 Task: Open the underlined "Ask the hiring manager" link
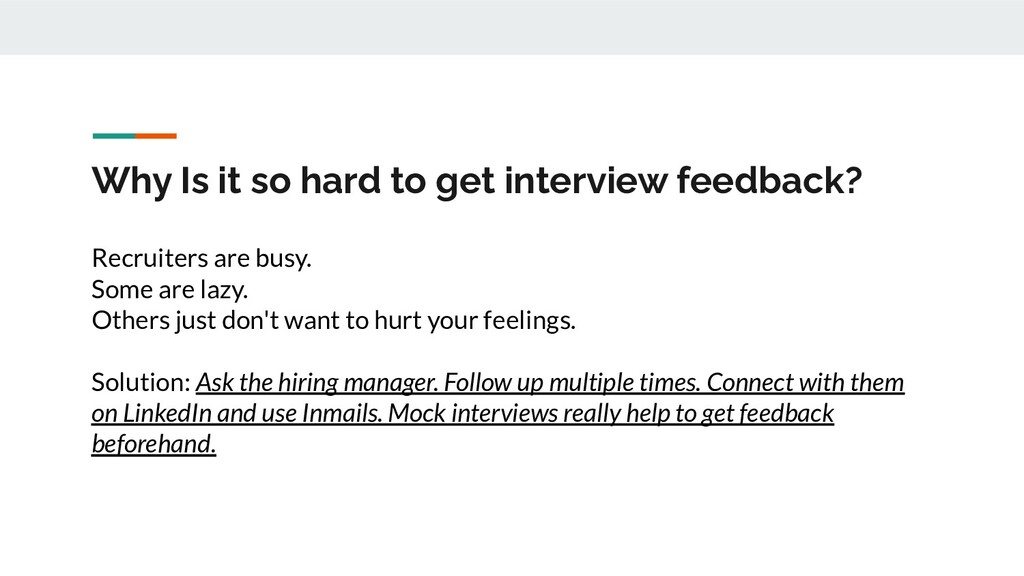pyautogui.click(x=317, y=383)
